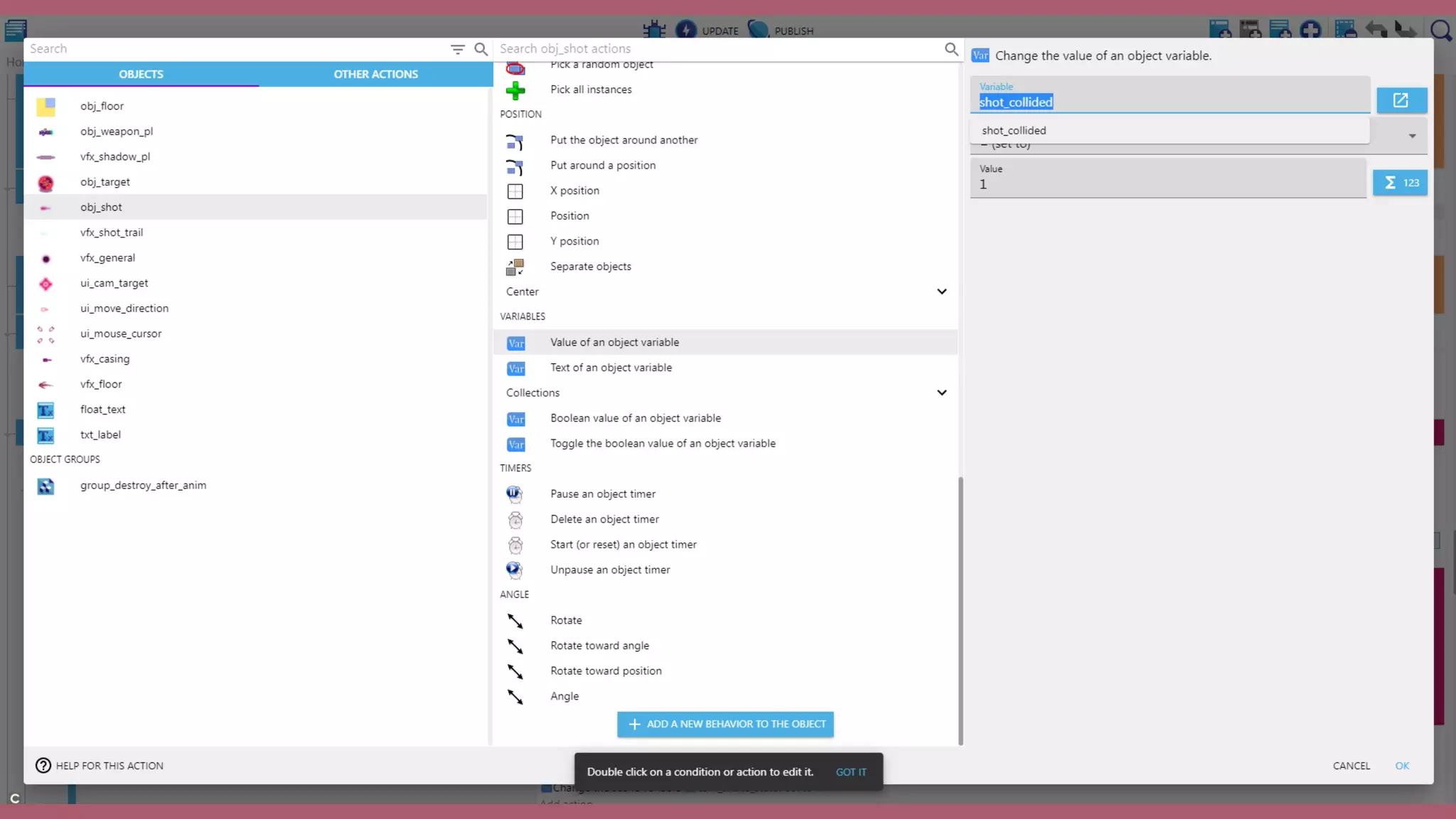Screen dimensions: 1456x819
Task: Select the obj_target object icon
Action: tap(45, 183)
